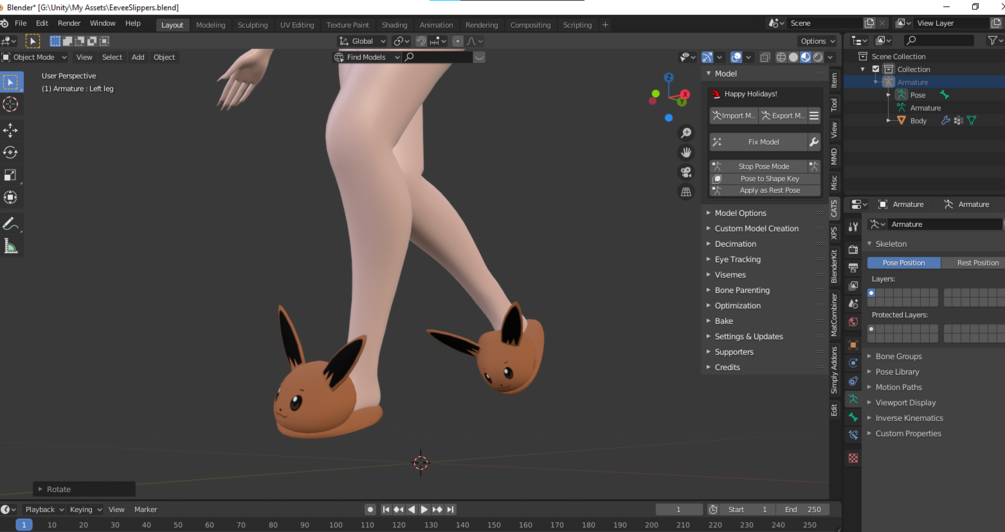Switch to wireframe shading
The image size is (1005, 532).
pyautogui.click(x=781, y=57)
